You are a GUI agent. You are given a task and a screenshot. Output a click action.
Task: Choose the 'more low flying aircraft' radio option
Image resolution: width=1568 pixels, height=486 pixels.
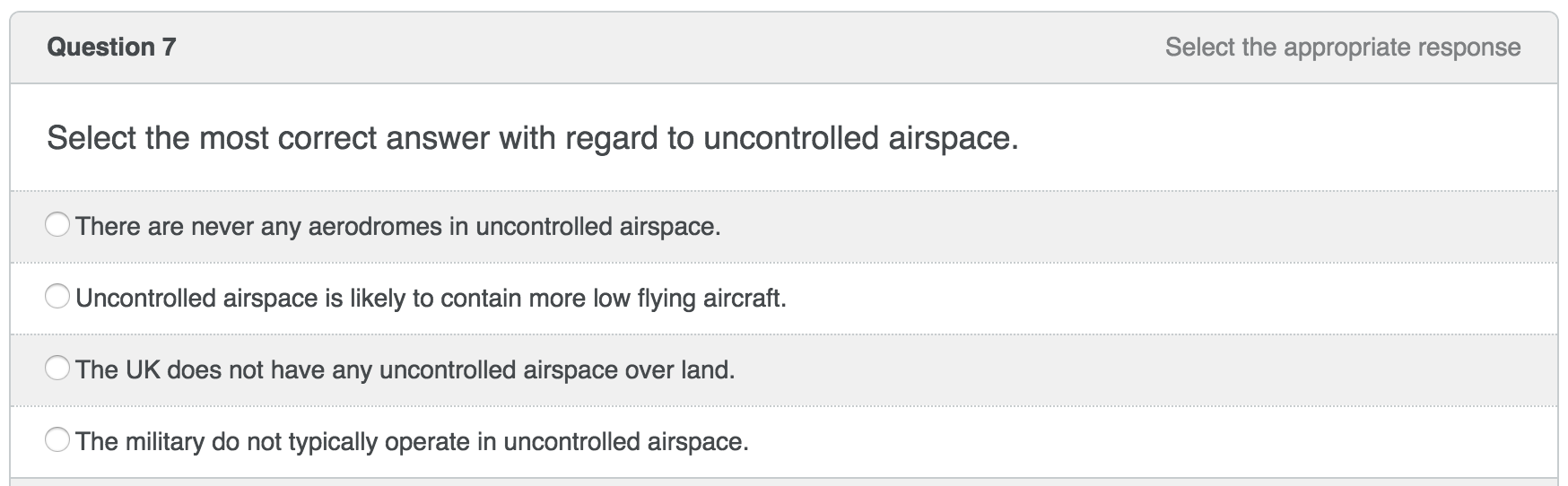tap(57, 297)
